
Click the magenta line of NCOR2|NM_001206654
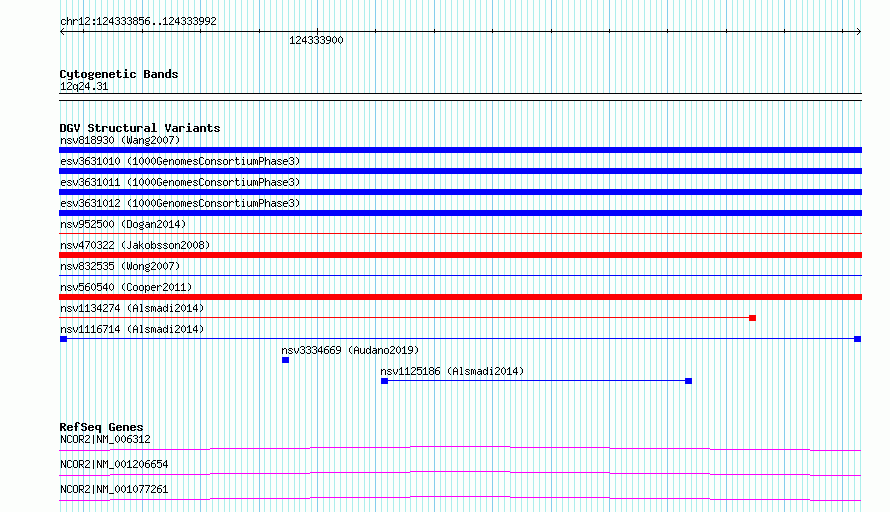pyautogui.click(x=460, y=473)
